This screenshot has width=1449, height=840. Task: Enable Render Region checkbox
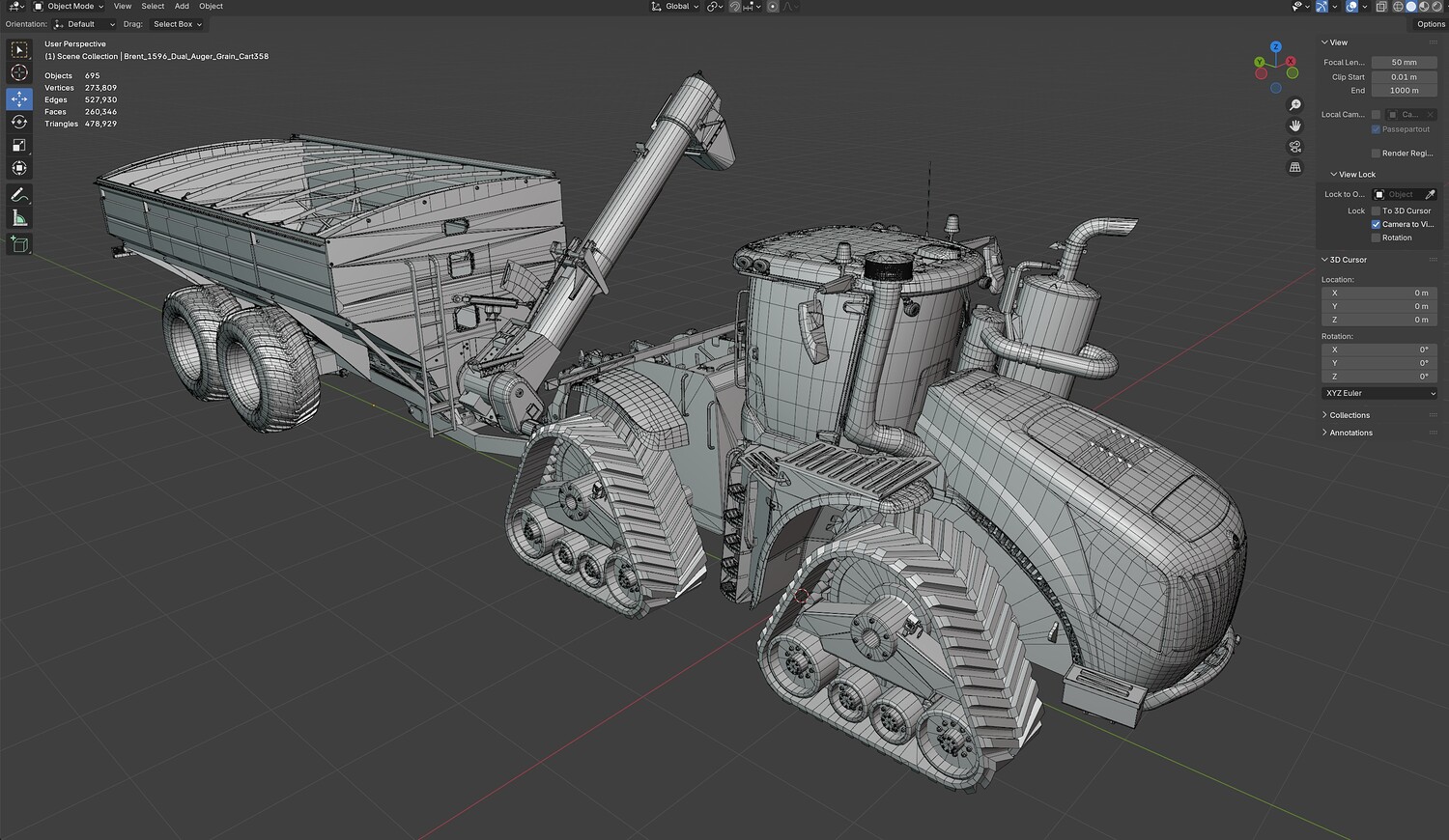(x=1376, y=154)
